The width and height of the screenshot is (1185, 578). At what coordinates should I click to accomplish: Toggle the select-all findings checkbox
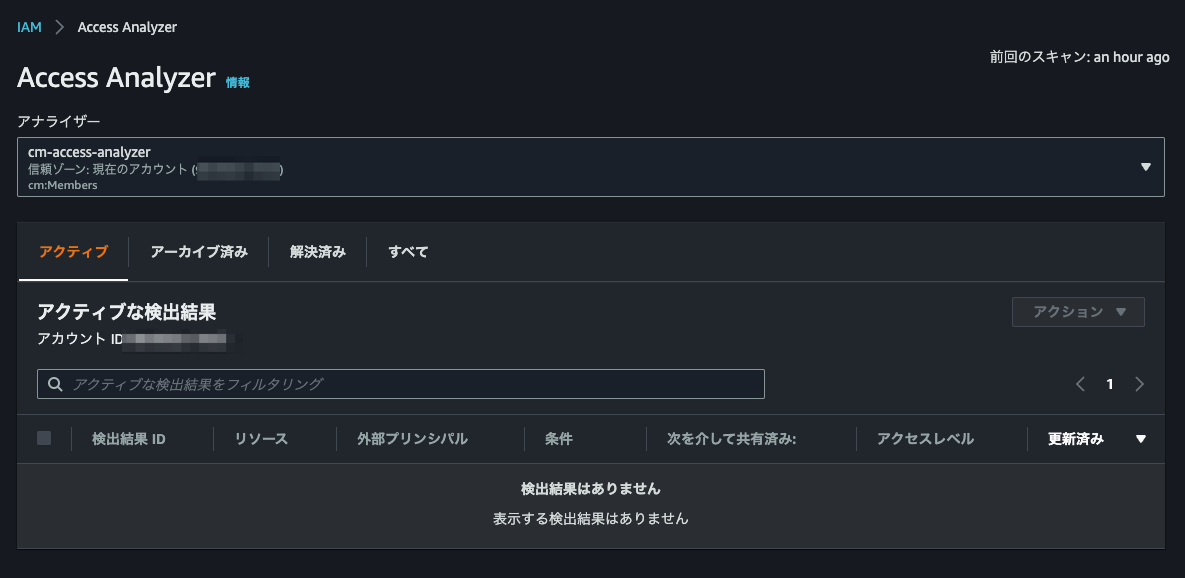[44, 438]
